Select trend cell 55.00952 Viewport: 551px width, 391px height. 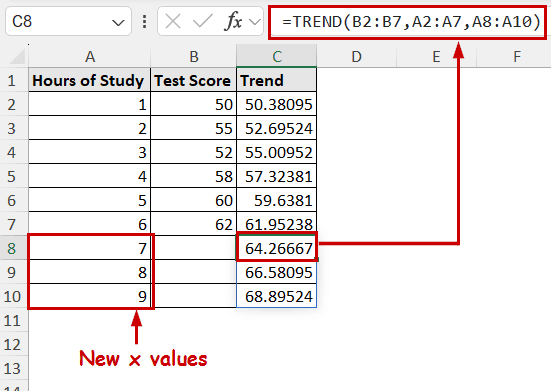pyautogui.click(x=277, y=152)
